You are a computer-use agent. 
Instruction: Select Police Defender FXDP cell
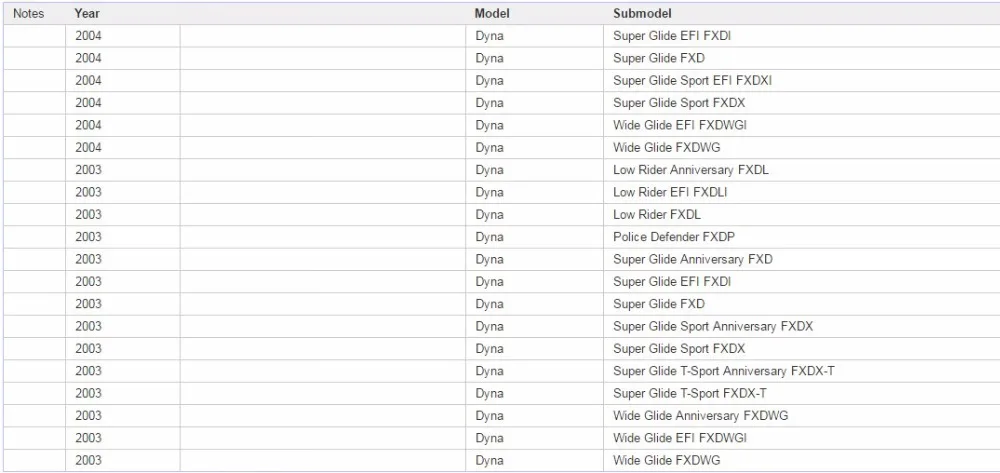pos(674,236)
